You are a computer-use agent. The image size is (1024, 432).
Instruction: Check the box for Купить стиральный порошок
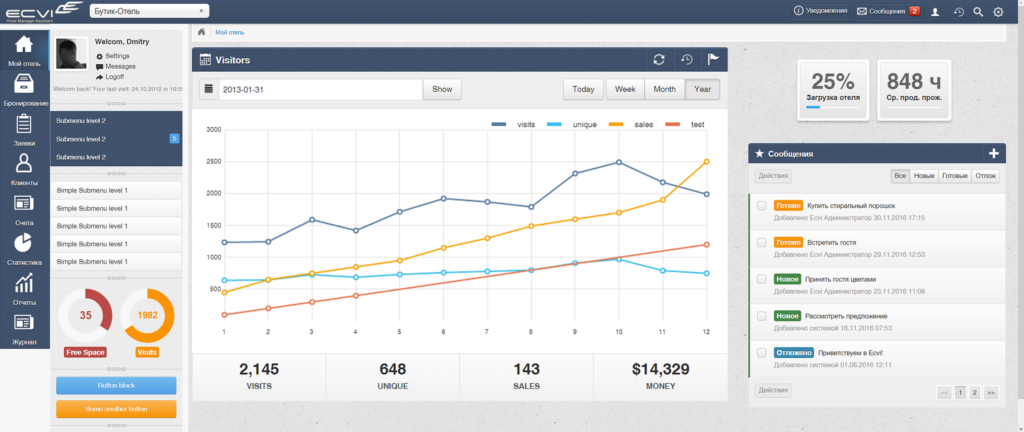click(x=761, y=206)
